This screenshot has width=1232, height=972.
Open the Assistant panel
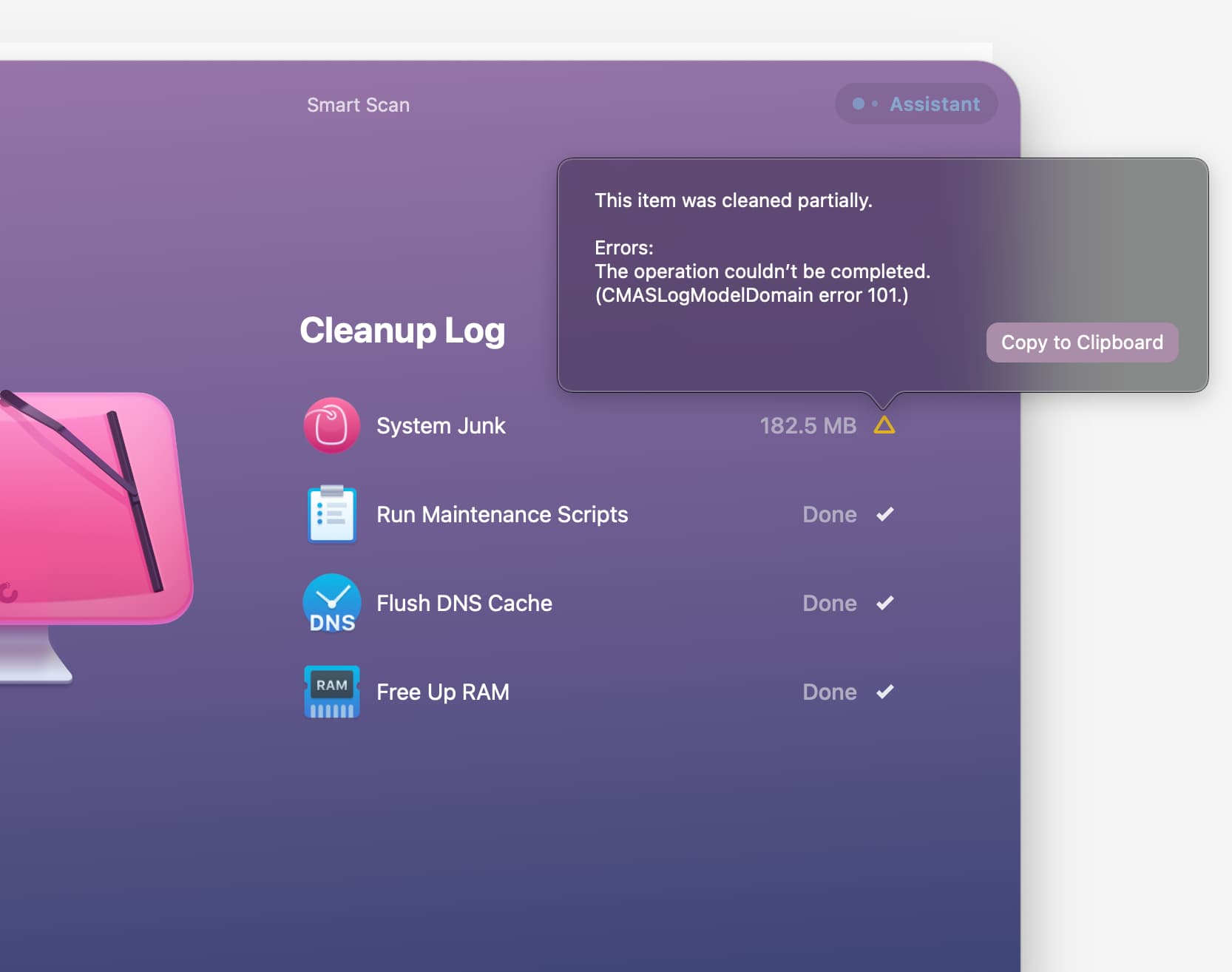click(934, 104)
